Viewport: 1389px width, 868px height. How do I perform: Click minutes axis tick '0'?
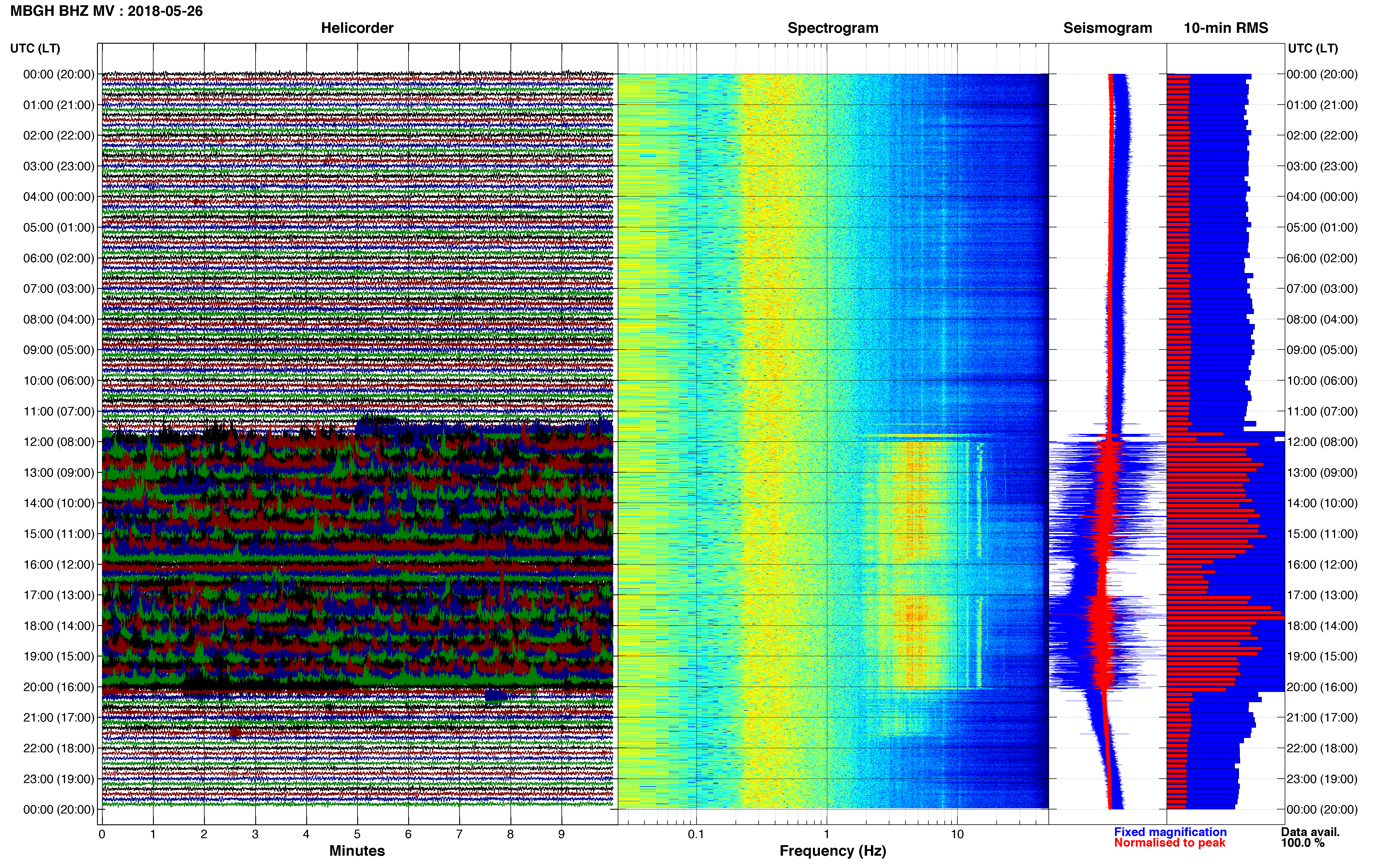tap(102, 834)
